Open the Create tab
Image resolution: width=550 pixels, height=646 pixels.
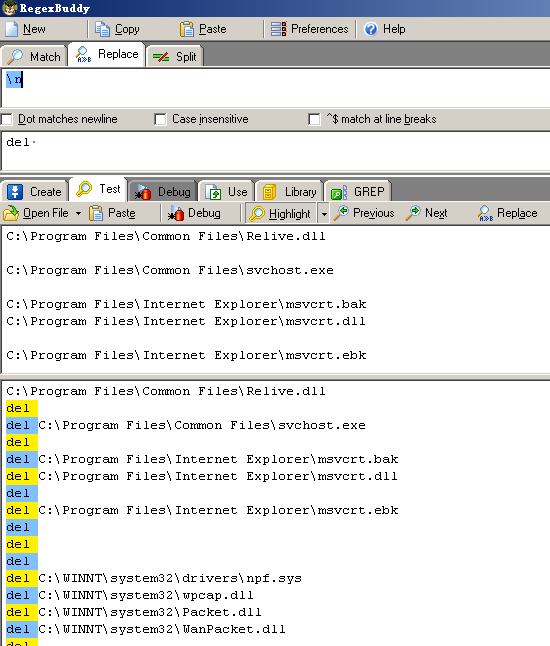pyautogui.click(x=35, y=192)
